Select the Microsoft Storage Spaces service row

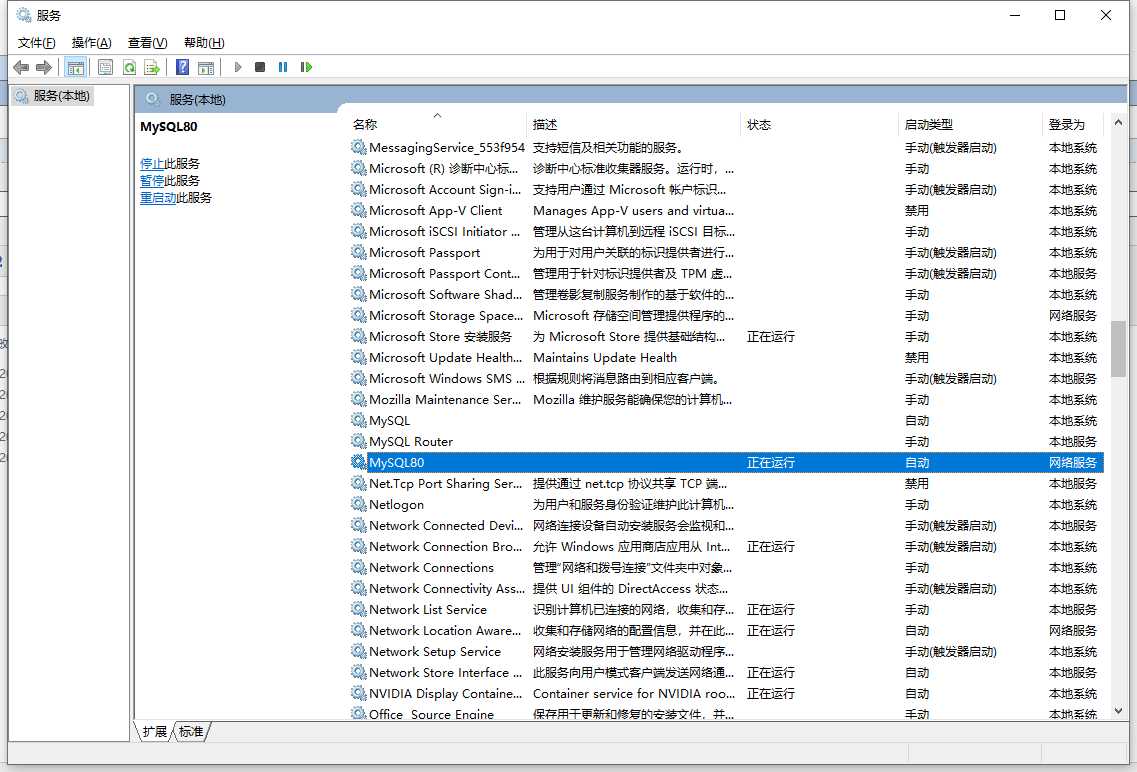point(727,315)
